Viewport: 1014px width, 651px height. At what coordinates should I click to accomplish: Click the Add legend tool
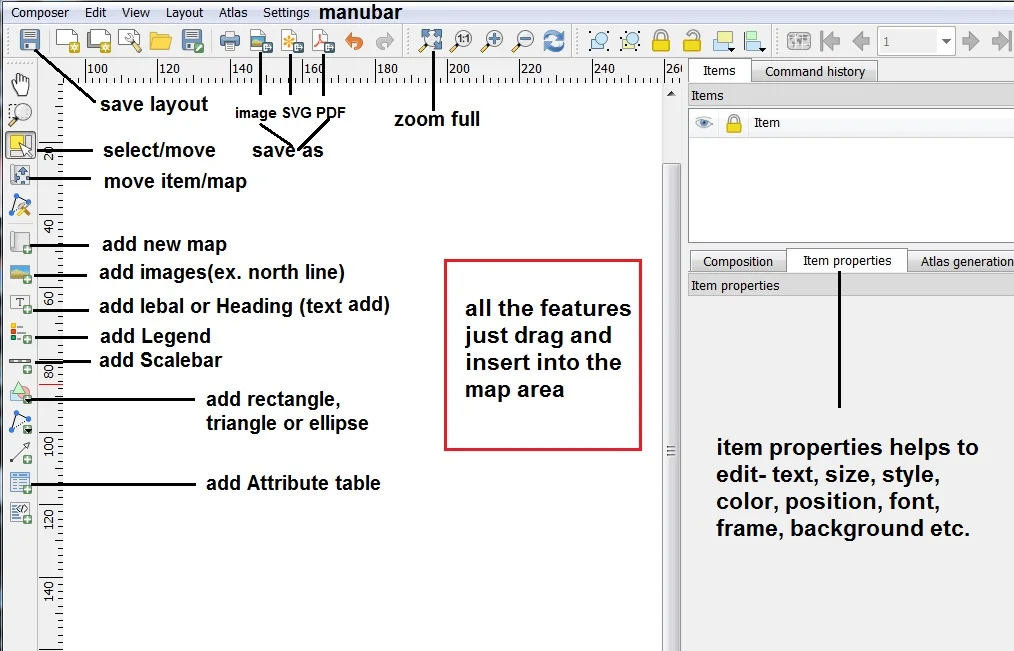pos(21,334)
